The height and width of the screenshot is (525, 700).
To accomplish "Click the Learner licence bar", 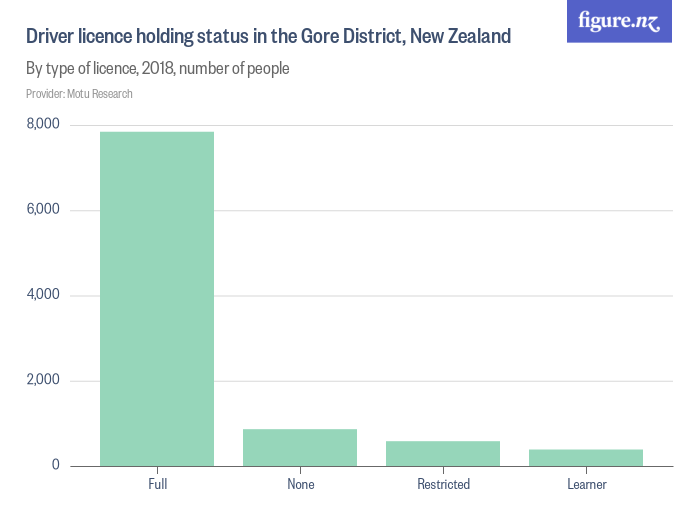I will pos(586,457).
